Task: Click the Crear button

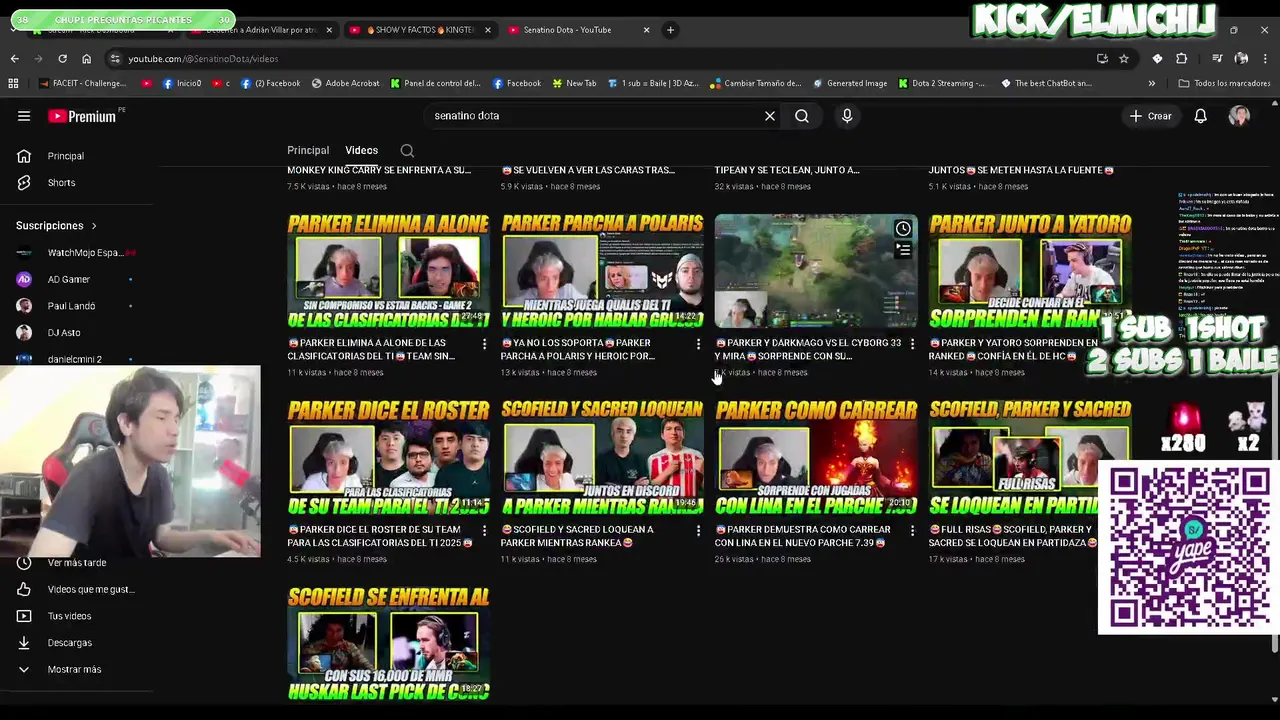Action: click(1150, 116)
